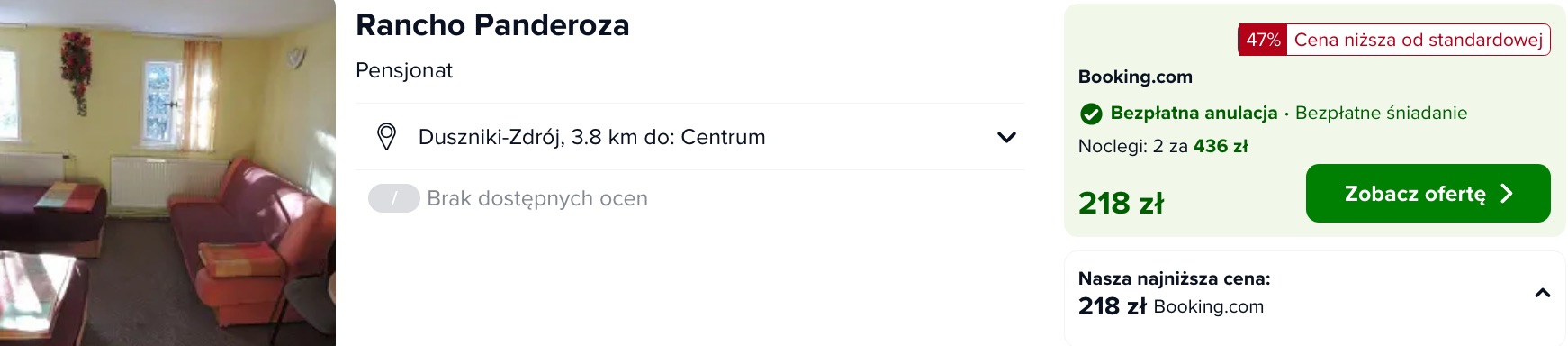Viewport: 1568px width, 346px height.
Task: Collapse the Nasza najniższa cena panel
Action: point(1542,293)
